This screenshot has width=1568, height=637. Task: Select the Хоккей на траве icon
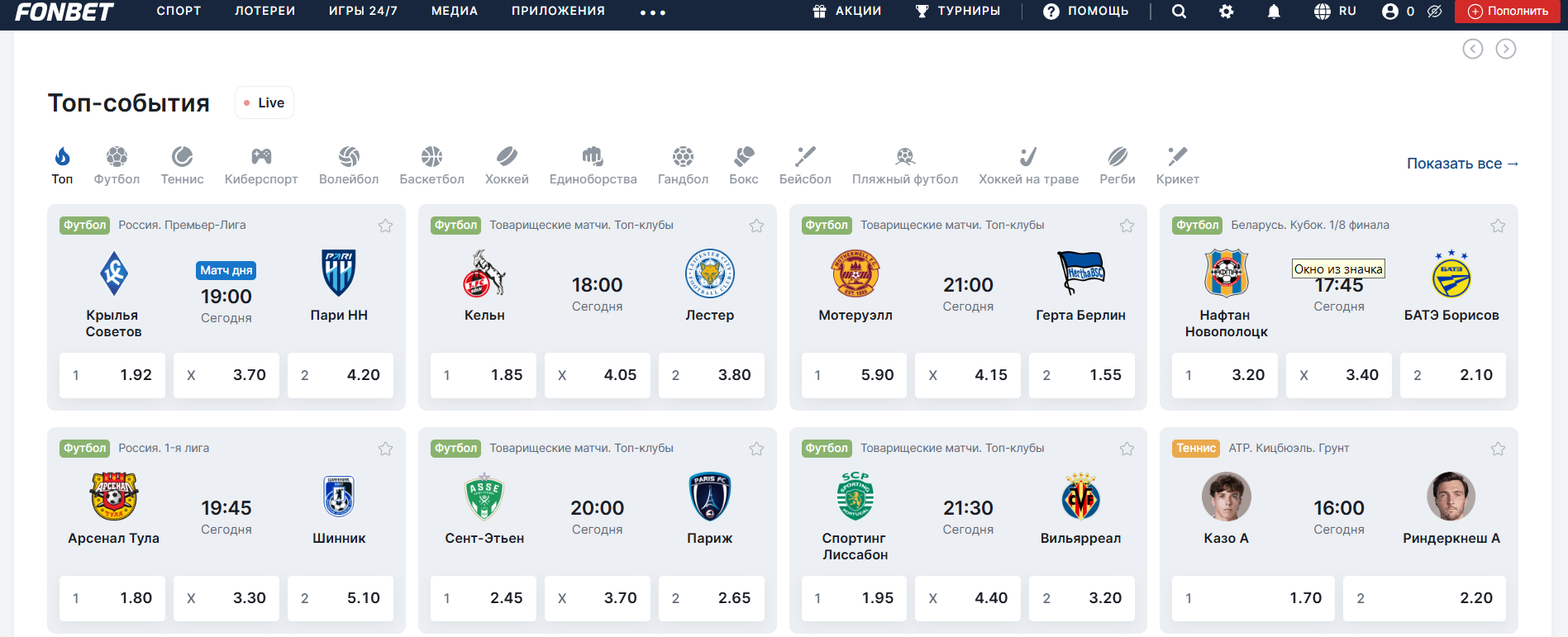1028,156
